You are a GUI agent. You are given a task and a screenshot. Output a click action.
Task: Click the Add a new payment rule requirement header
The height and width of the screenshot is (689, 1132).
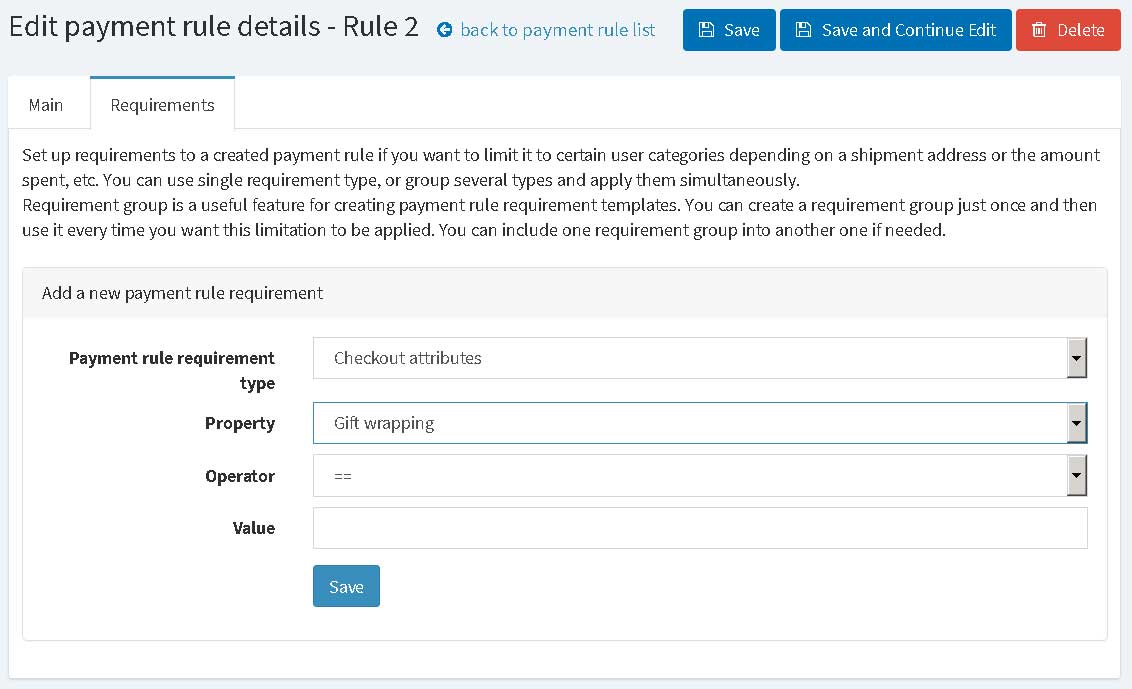pyautogui.click(x=182, y=292)
